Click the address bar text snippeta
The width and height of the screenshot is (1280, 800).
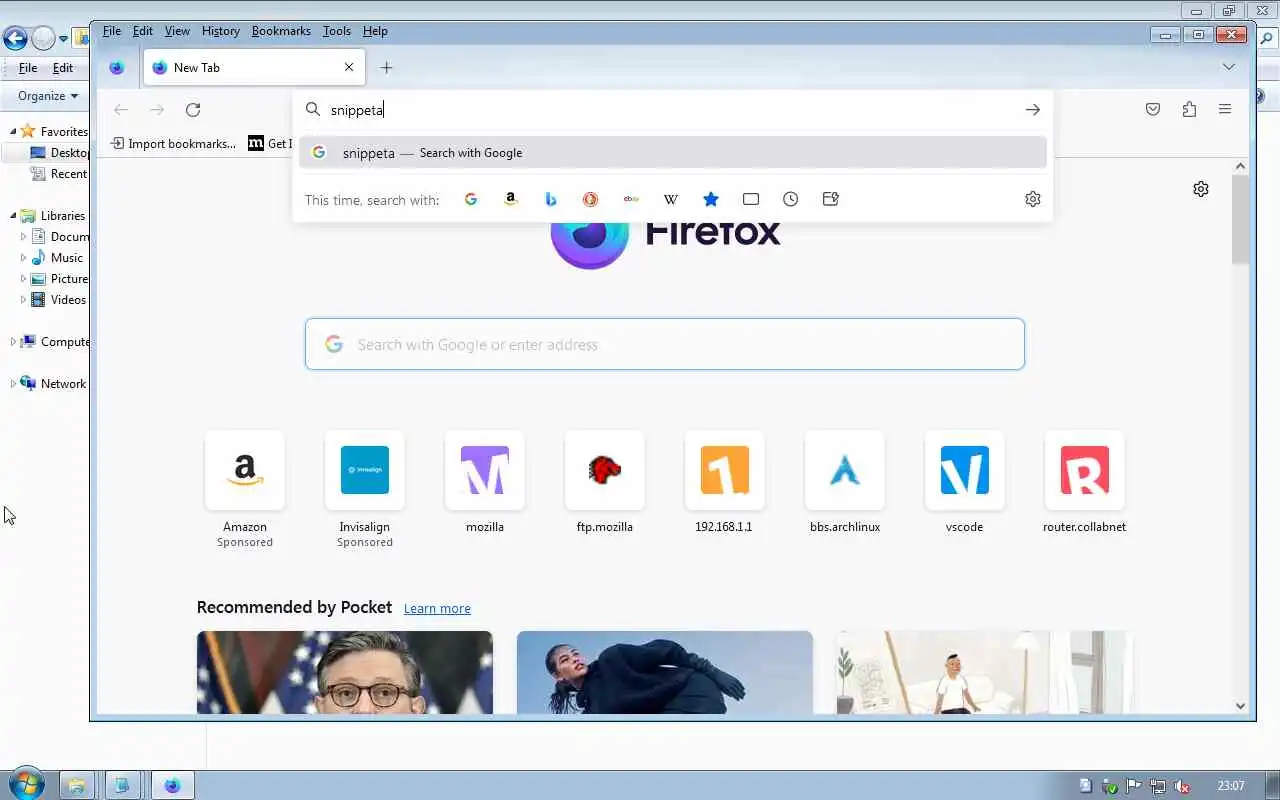357,110
